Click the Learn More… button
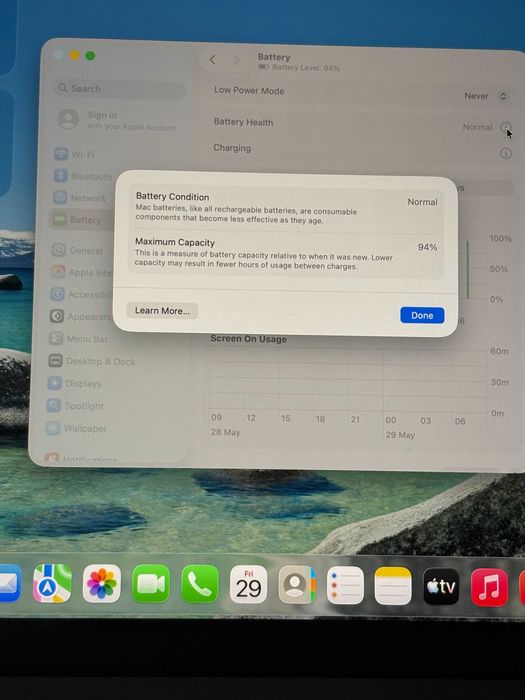The height and width of the screenshot is (700, 525). point(162,311)
